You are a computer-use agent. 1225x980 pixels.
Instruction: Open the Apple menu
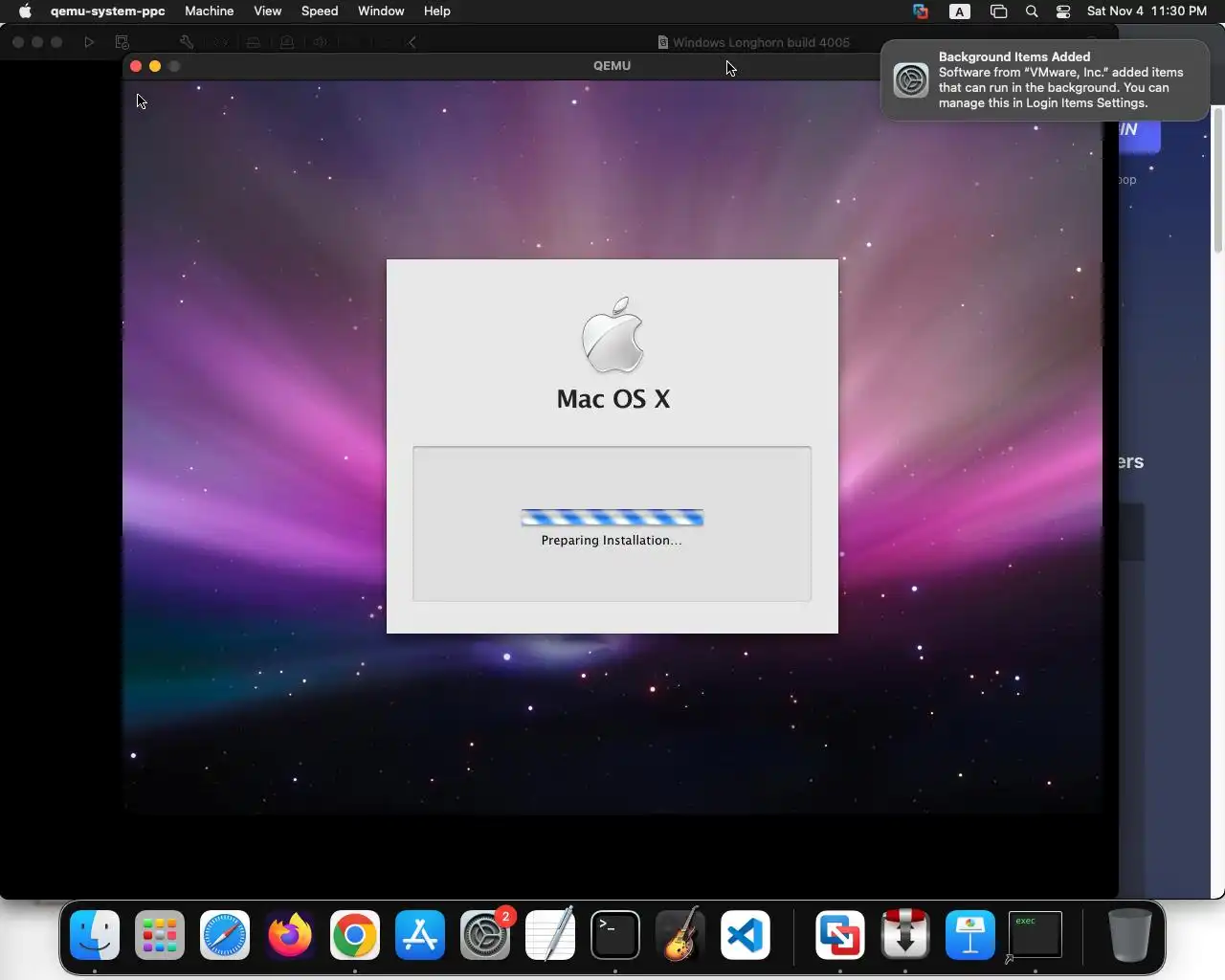(25, 11)
